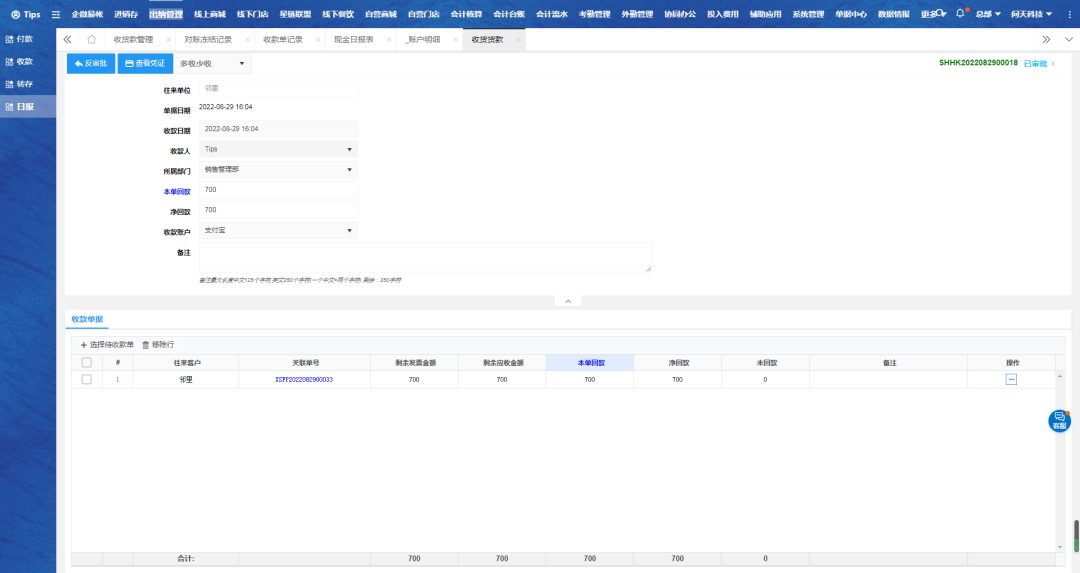Open the notification bell

pos(960,14)
